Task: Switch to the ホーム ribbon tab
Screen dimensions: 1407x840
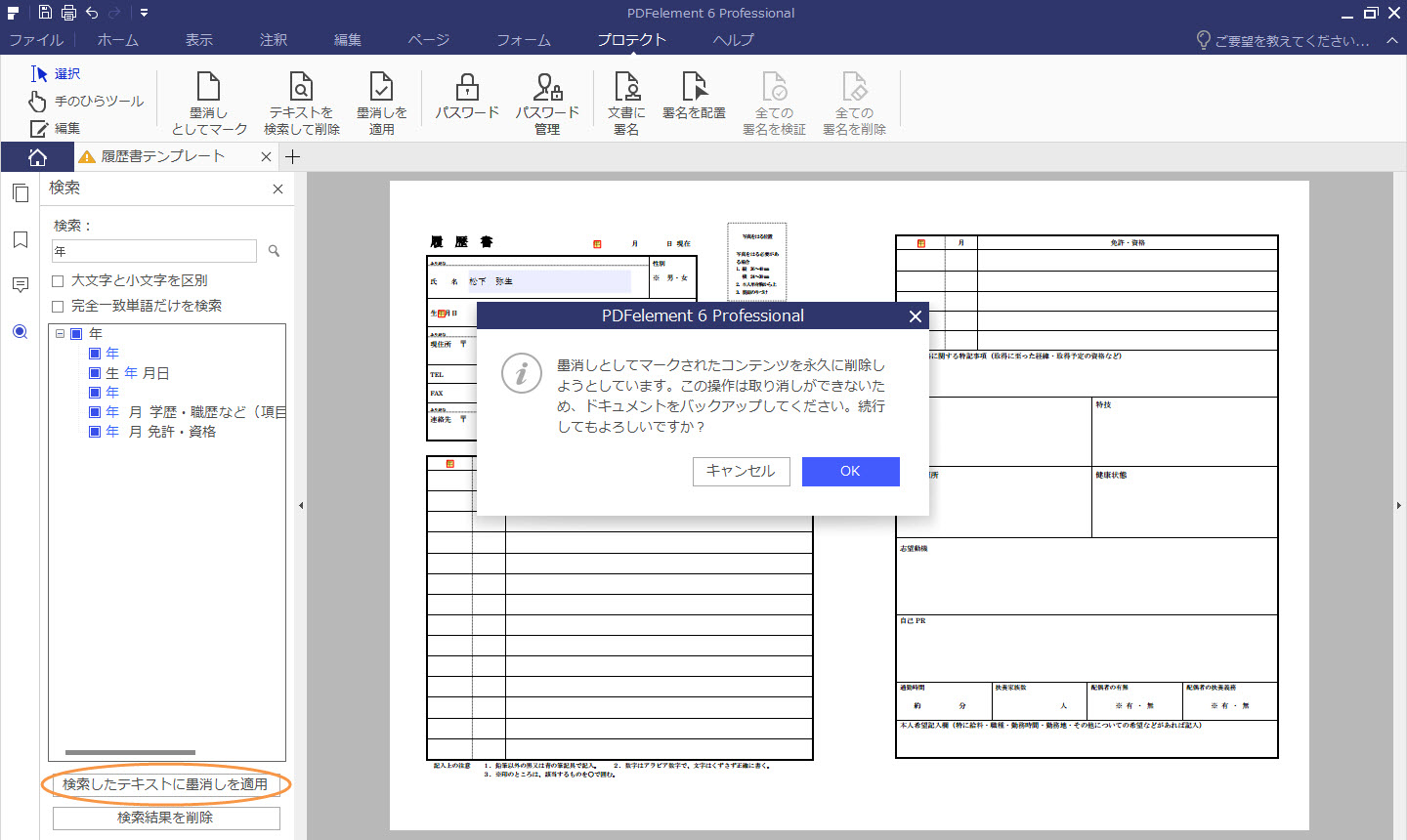Action: (x=117, y=40)
